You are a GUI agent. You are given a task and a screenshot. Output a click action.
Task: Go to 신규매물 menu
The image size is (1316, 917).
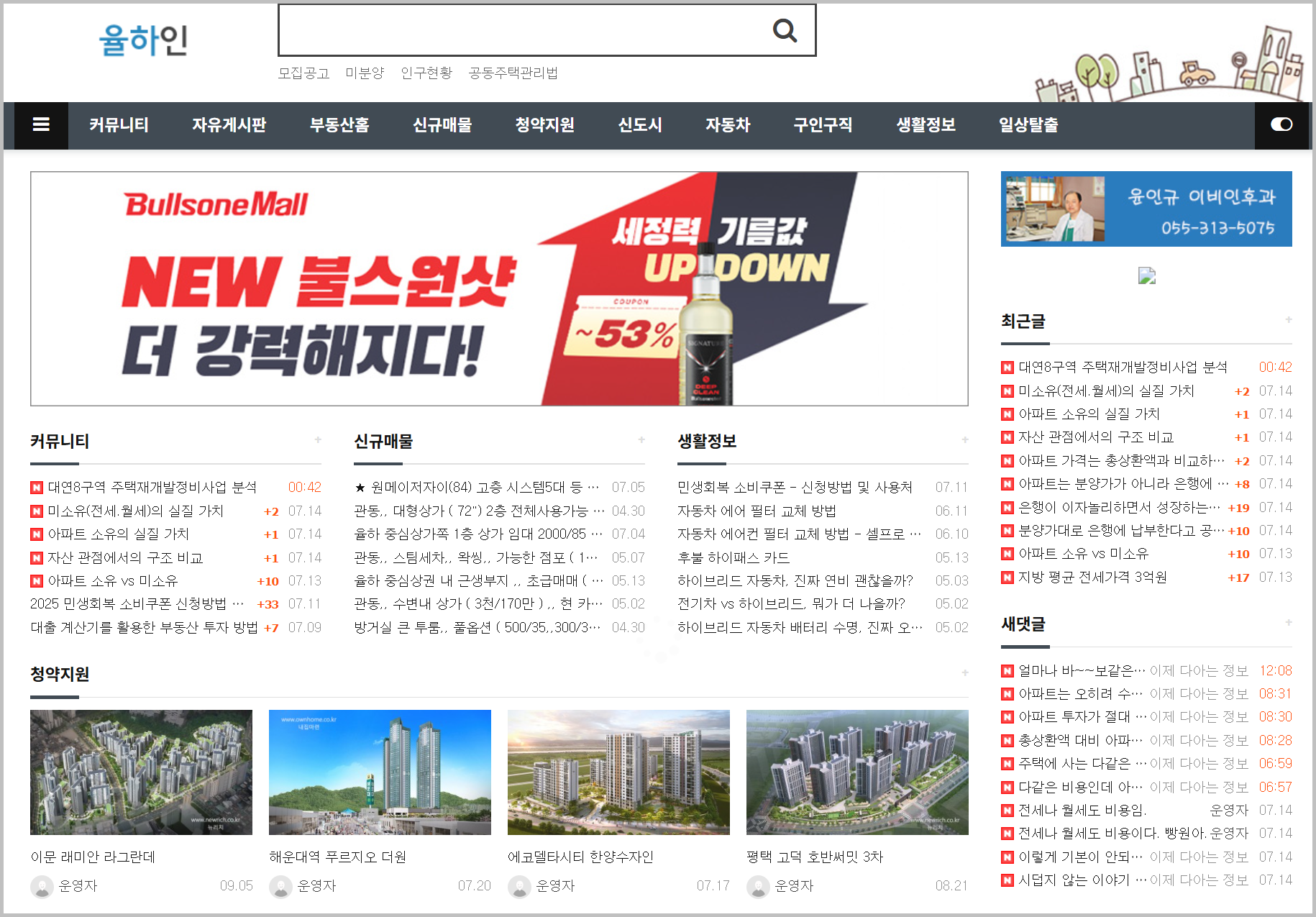pyautogui.click(x=442, y=125)
